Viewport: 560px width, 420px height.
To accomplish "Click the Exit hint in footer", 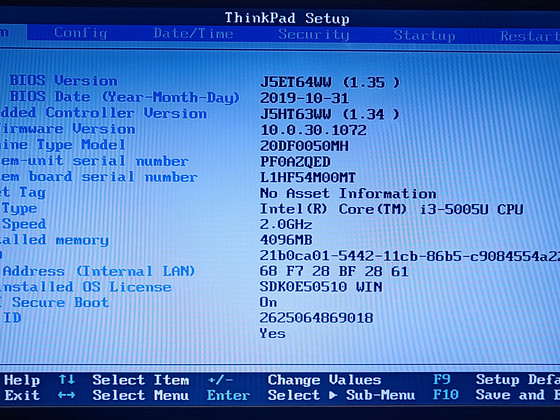I will click(21, 396).
